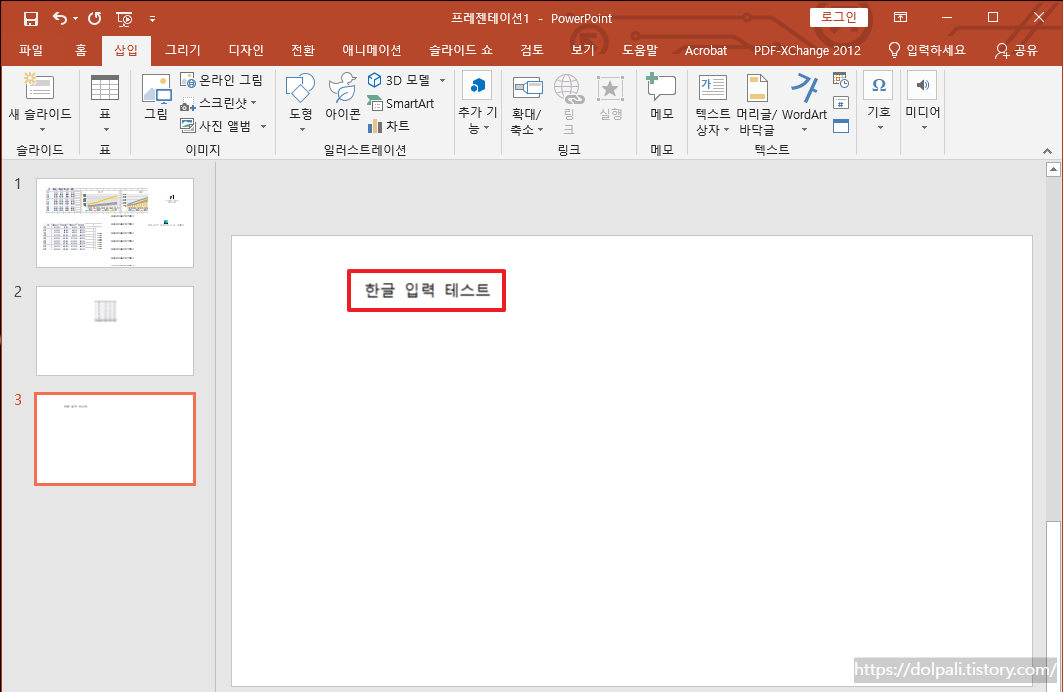Click the 로그인 sign-in button
The image size is (1063, 692).
coord(839,17)
